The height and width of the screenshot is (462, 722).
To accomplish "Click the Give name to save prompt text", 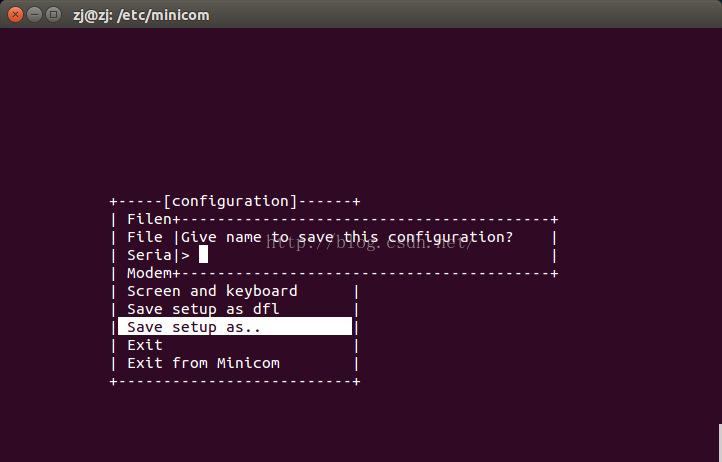I will click(x=346, y=237).
